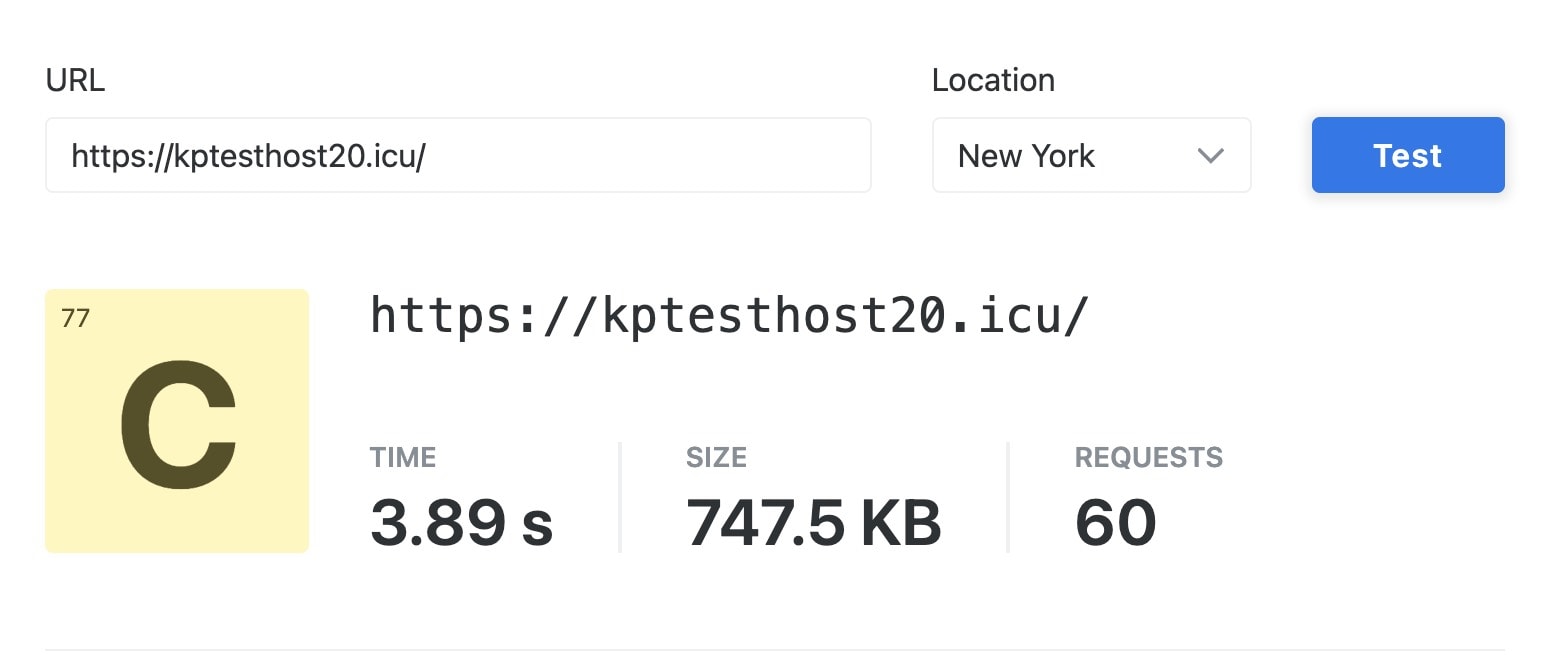Select the tested URL heading text
Viewport: 1562px width, 662px height.
tap(728, 316)
